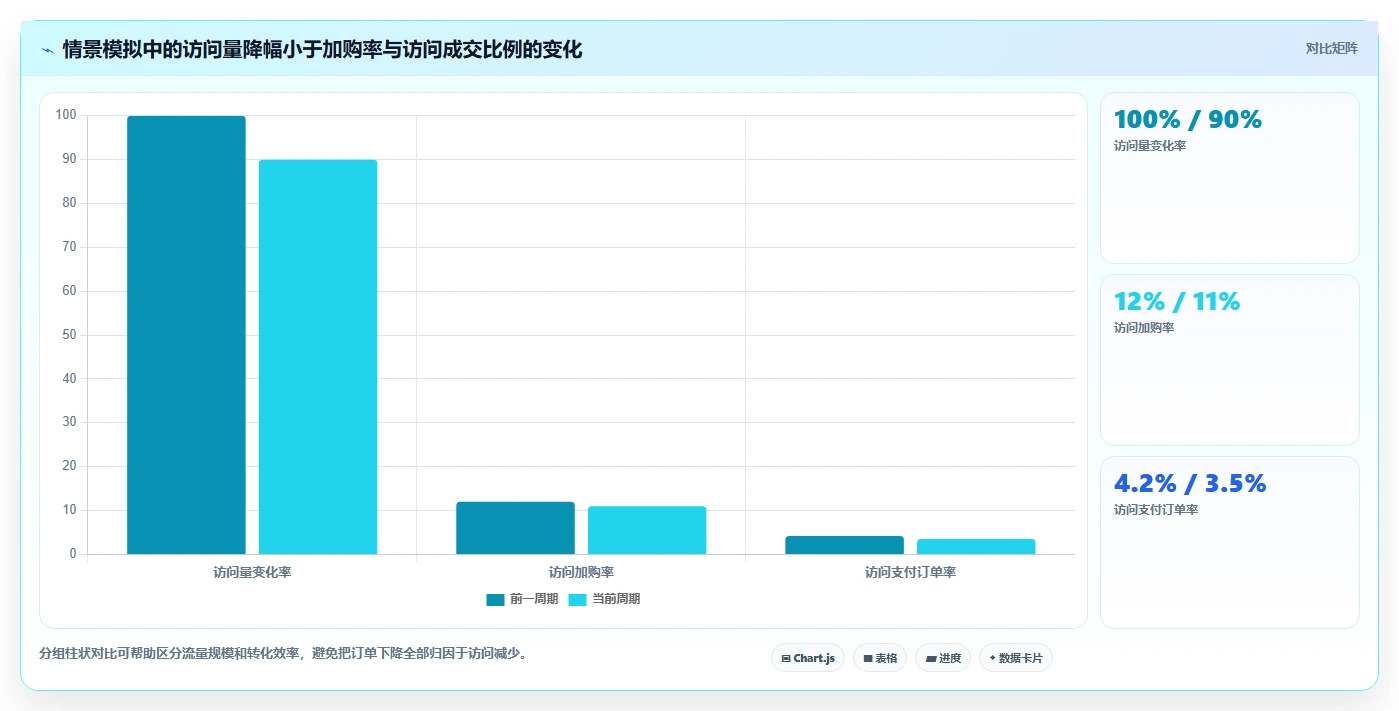Click the 当前周期 bar for 访问加购率
The width and height of the screenshot is (1399, 711).
tap(647, 530)
